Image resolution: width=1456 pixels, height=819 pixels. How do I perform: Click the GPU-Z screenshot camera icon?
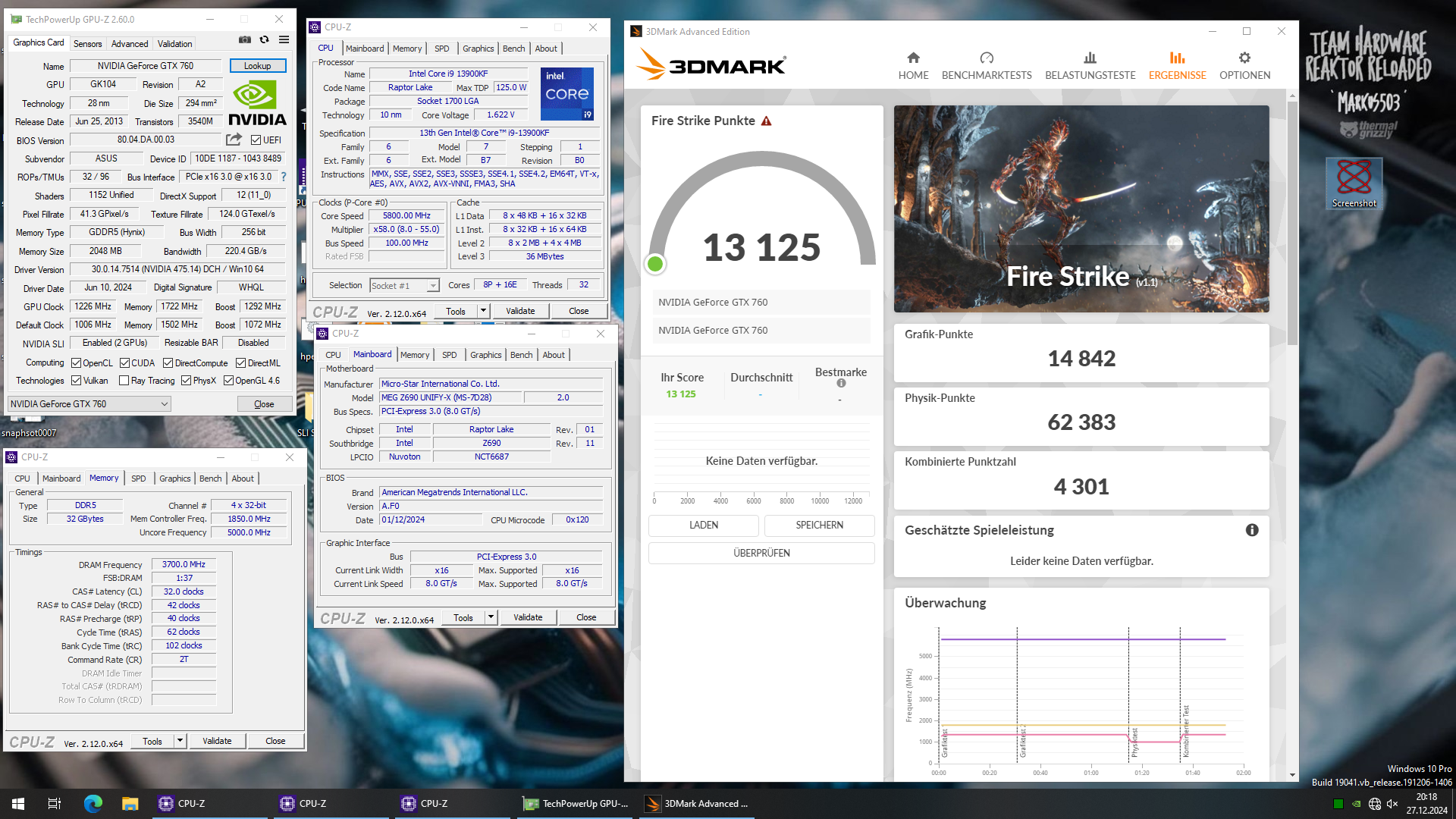coord(245,39)
